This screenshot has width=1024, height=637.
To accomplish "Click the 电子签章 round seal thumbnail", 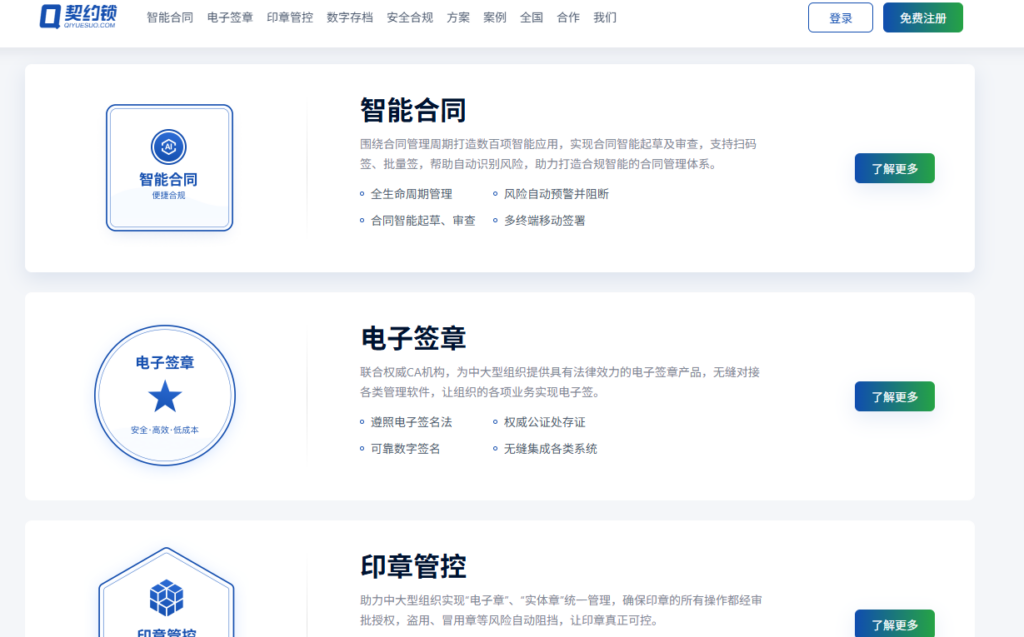I will pyautogui.click(x=165, y=395).
